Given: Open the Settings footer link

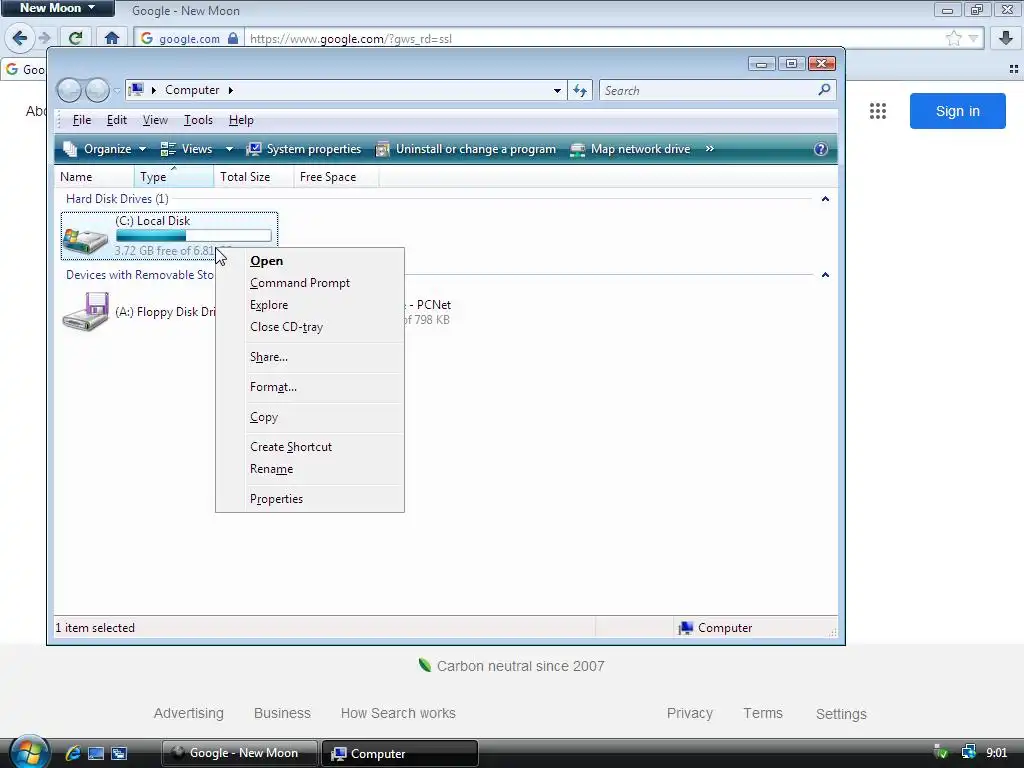Looking at the screenshot, I should point(841,714).
